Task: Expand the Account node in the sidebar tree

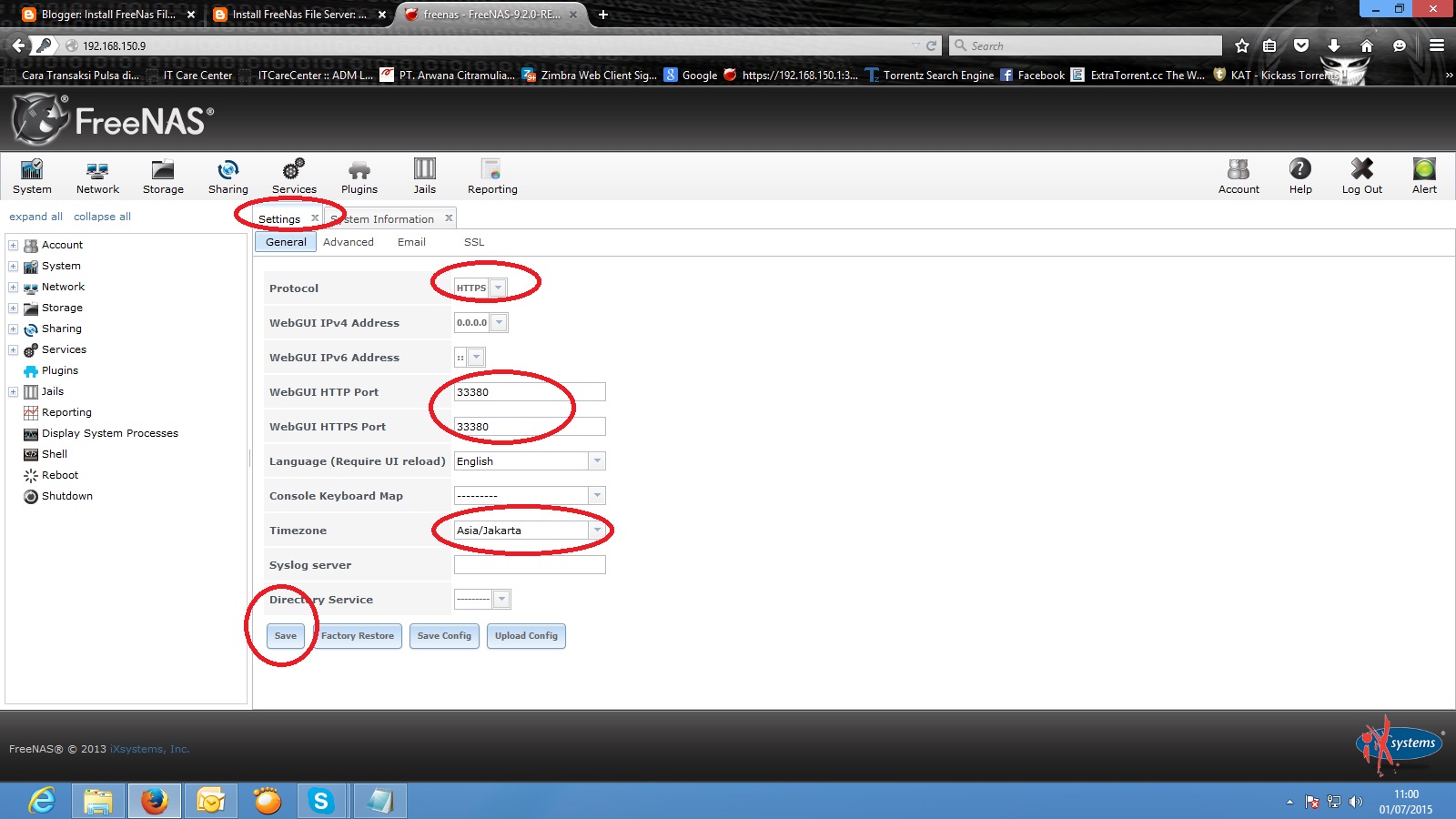Action: pos(13,246)
